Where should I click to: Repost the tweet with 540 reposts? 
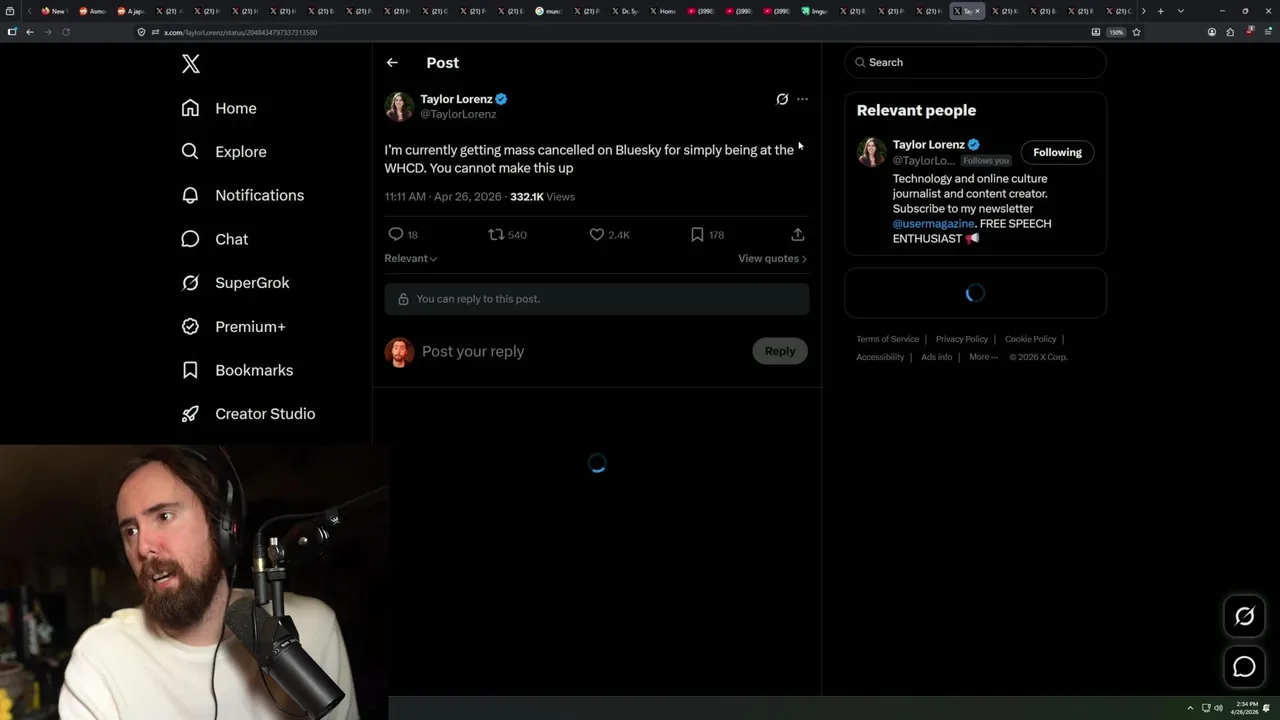point(496,234)
